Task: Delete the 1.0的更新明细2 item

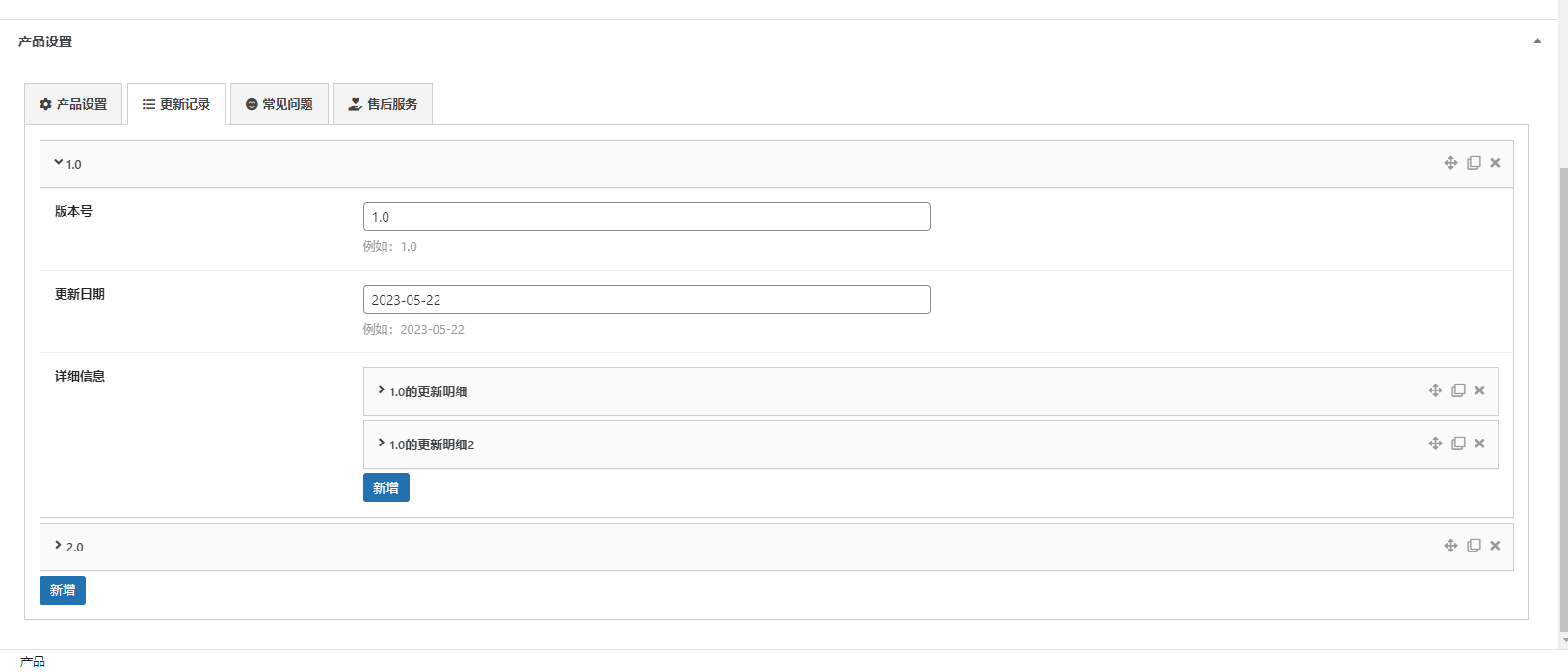Action: 1479,444
